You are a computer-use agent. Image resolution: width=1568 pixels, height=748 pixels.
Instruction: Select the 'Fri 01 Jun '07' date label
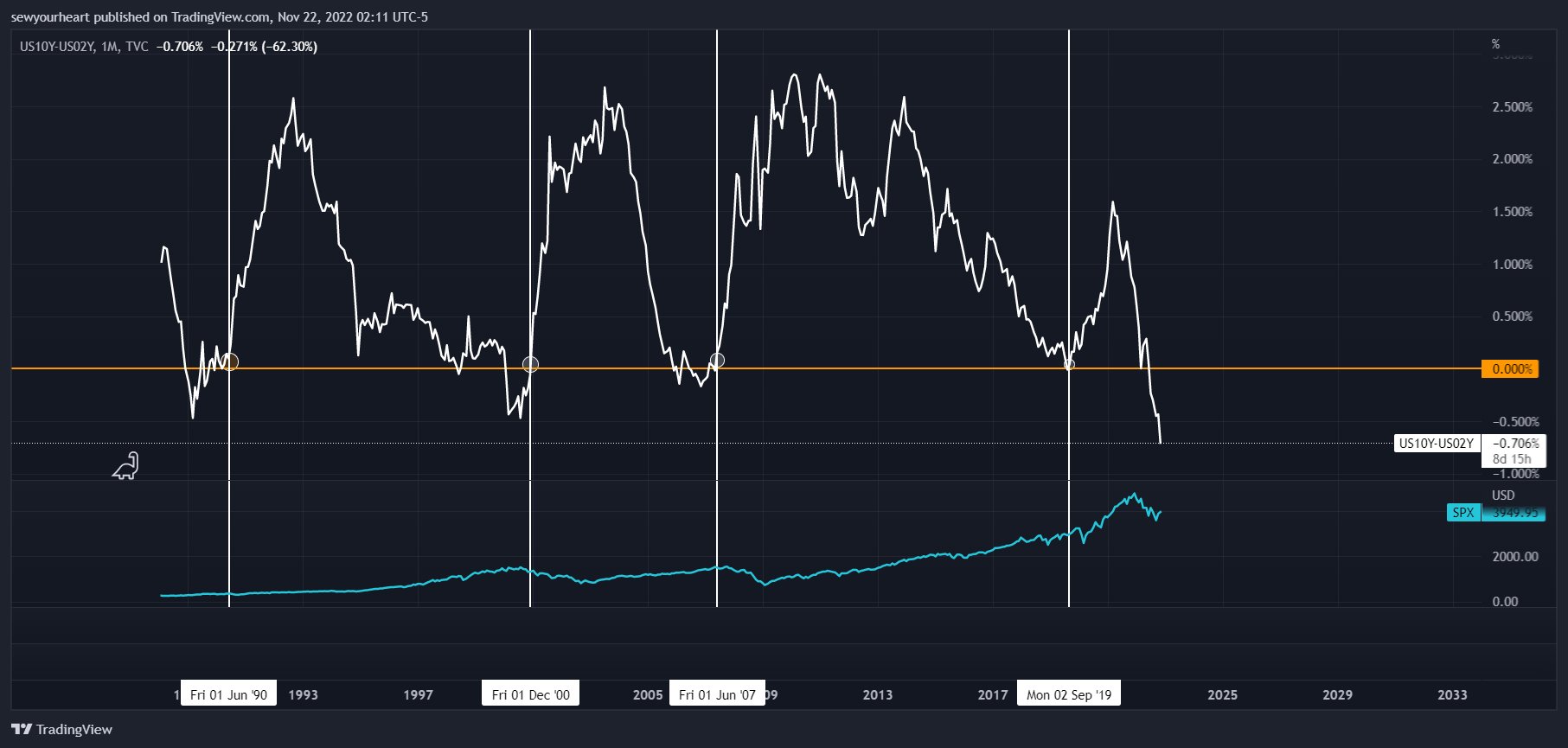point(717,694)
